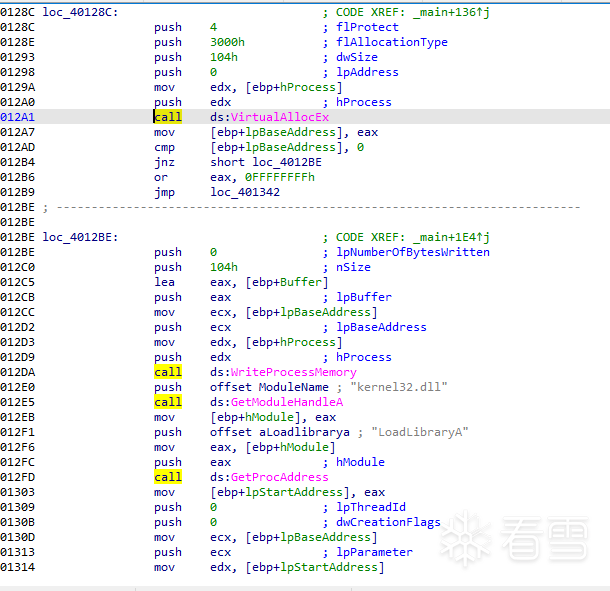Click the flProtect comment
The image size is (610, 591).
(x=367, y=27)
